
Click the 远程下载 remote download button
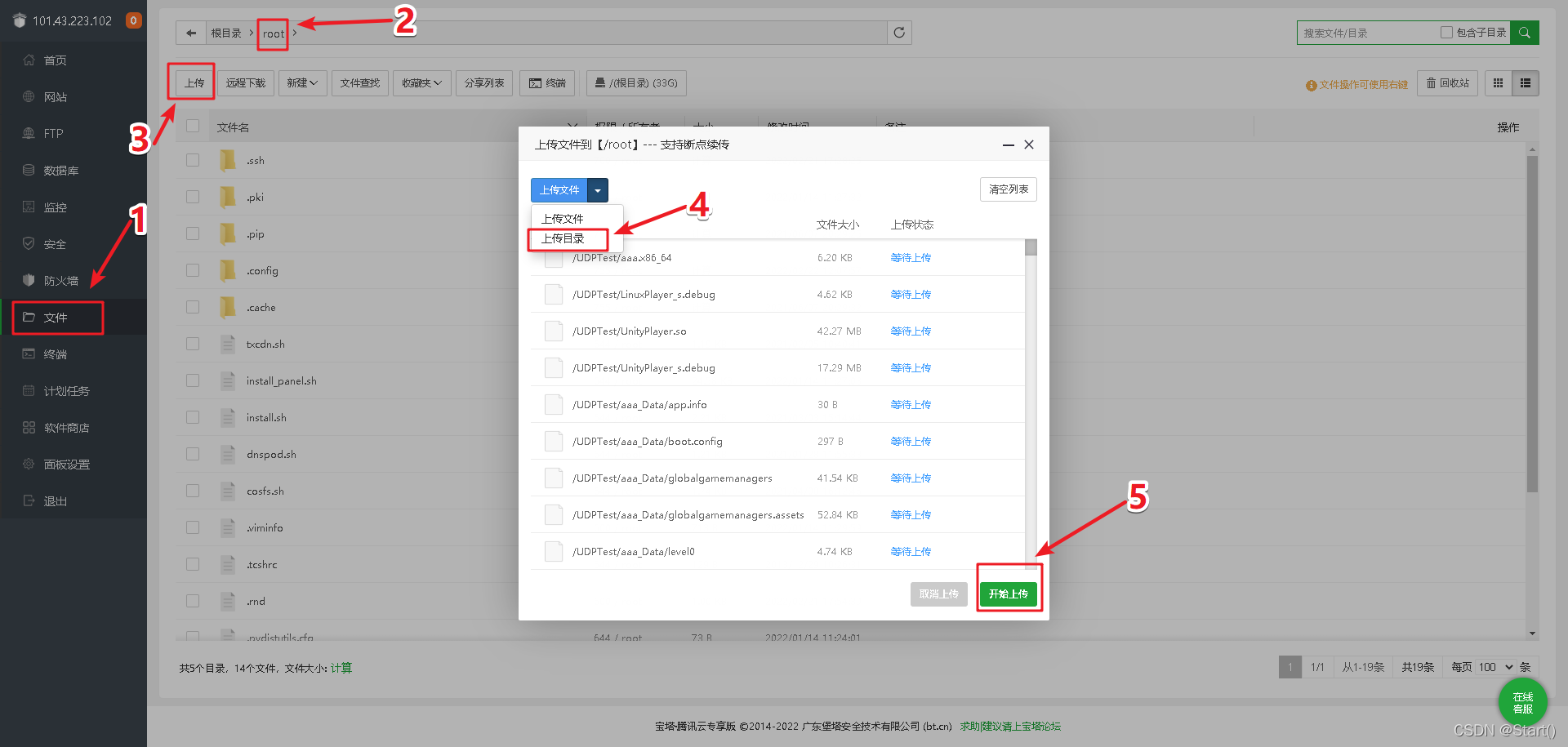click(246, 83)
